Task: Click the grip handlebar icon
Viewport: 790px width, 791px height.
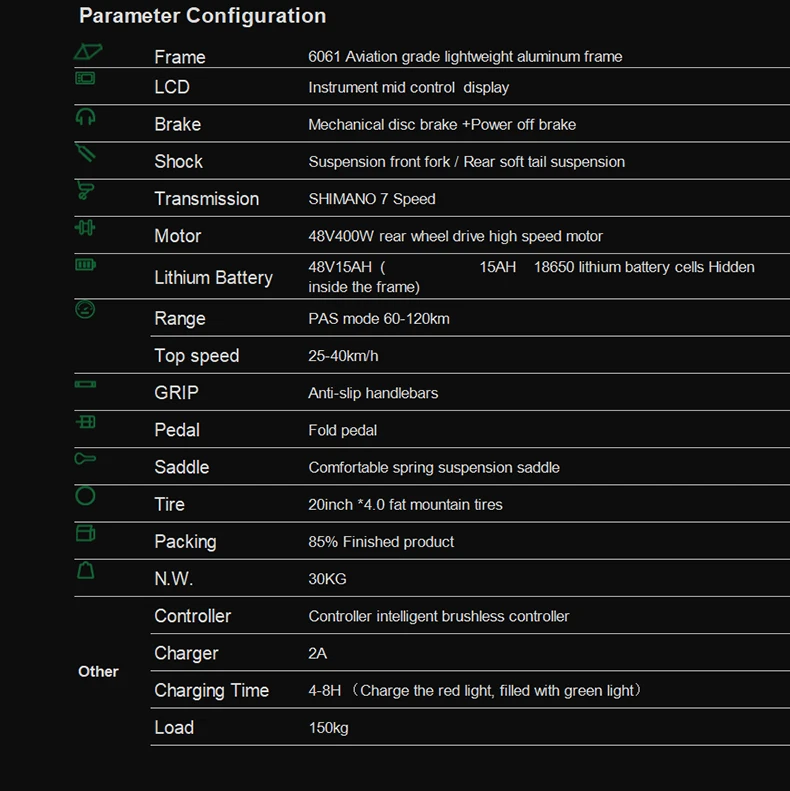Action: point(86,384)
